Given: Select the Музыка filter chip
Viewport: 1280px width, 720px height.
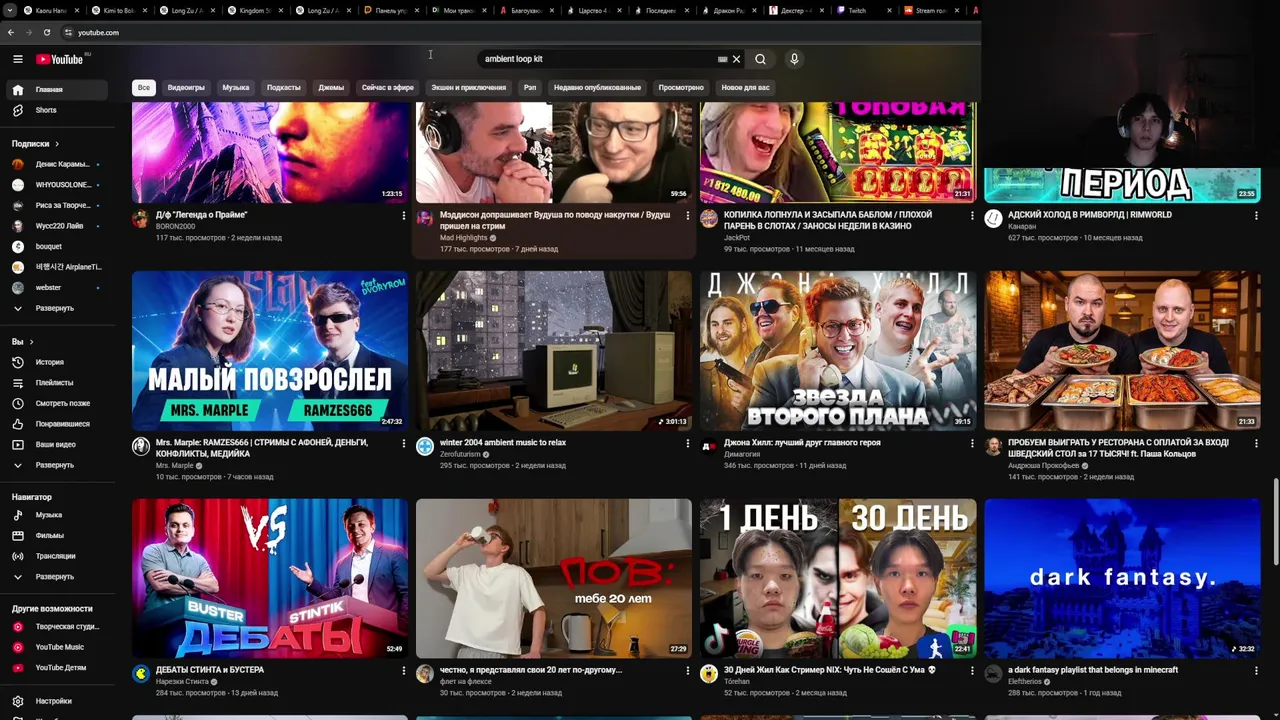Looking at the screenshot, I should point(236,88).
